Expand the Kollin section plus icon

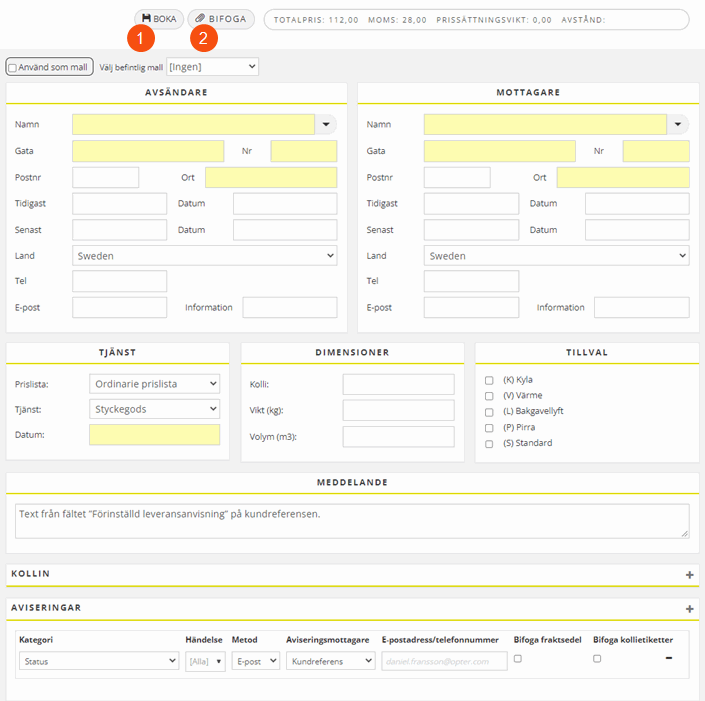click(689, 575)
